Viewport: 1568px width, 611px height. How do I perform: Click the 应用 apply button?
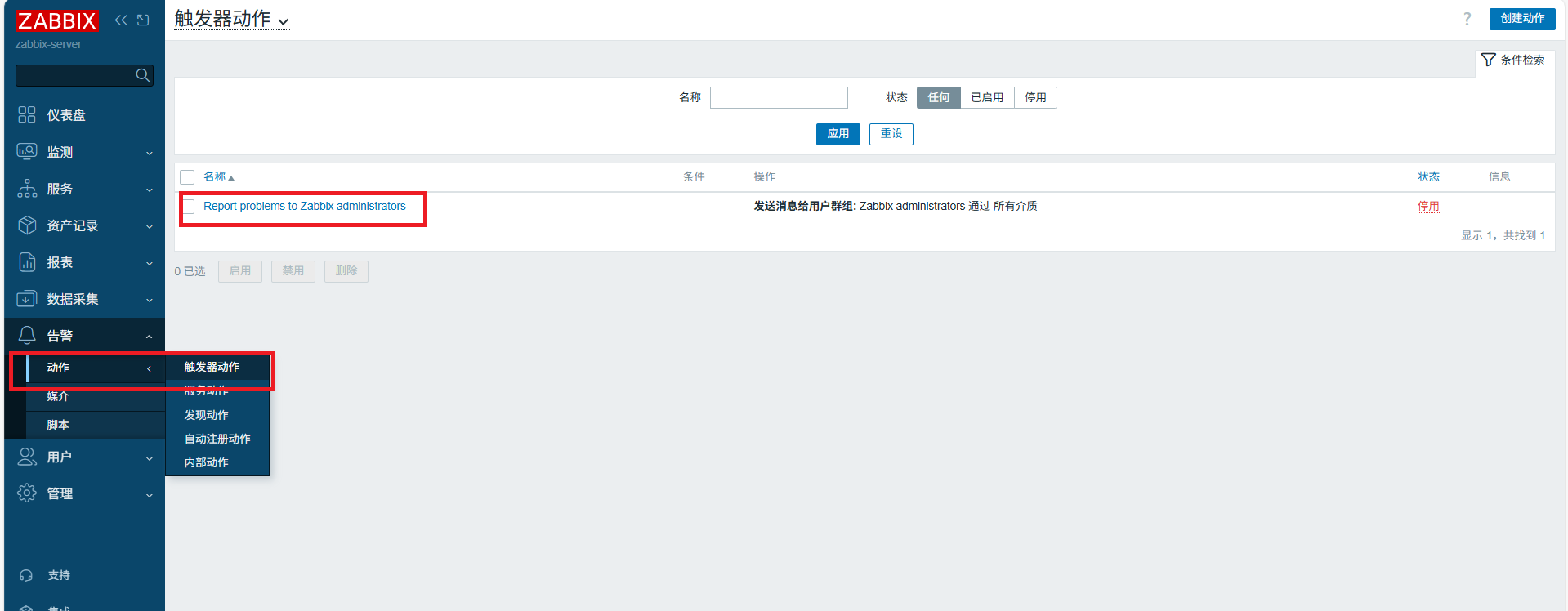[838, 134]
